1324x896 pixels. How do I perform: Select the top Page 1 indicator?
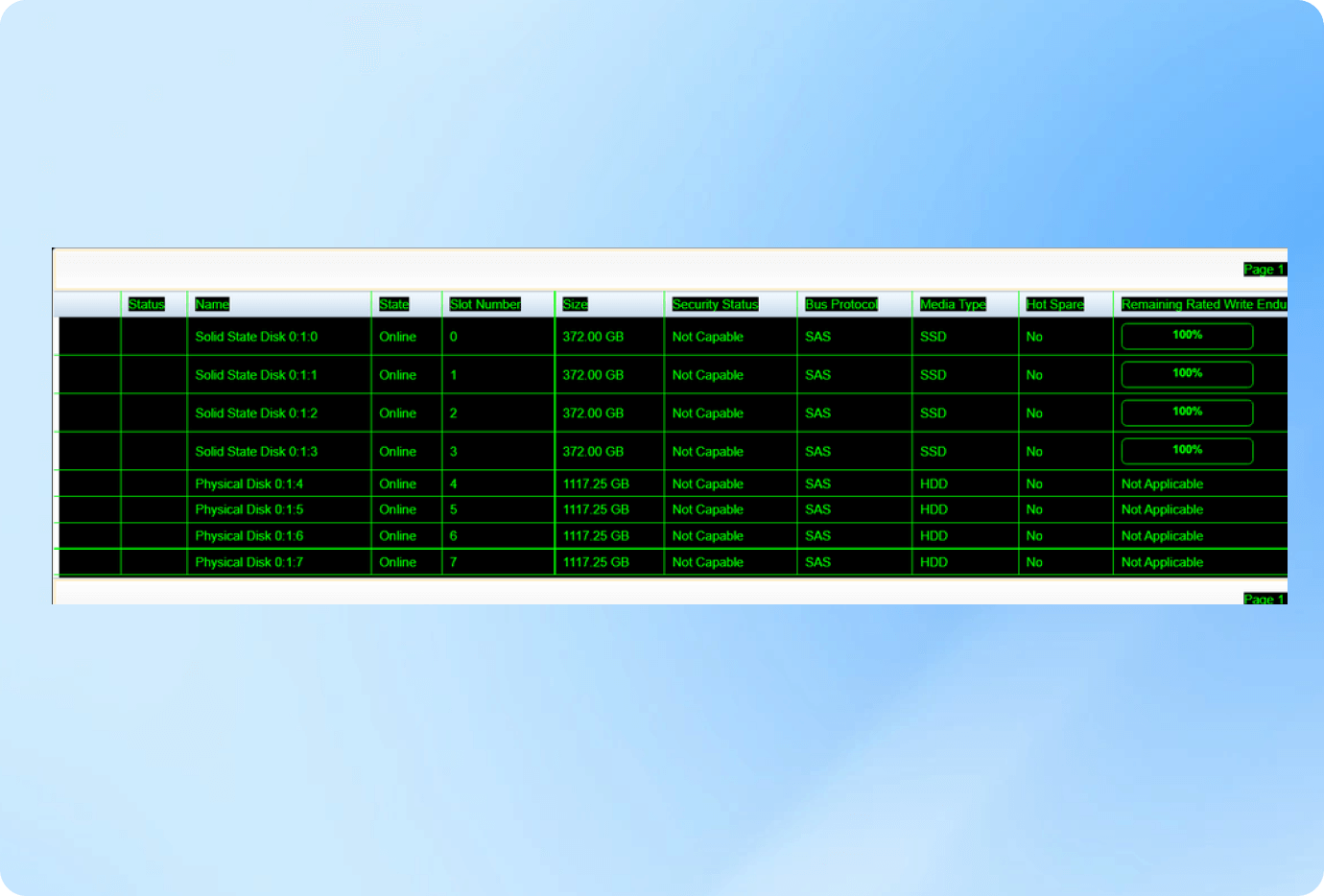point(1265,270)
